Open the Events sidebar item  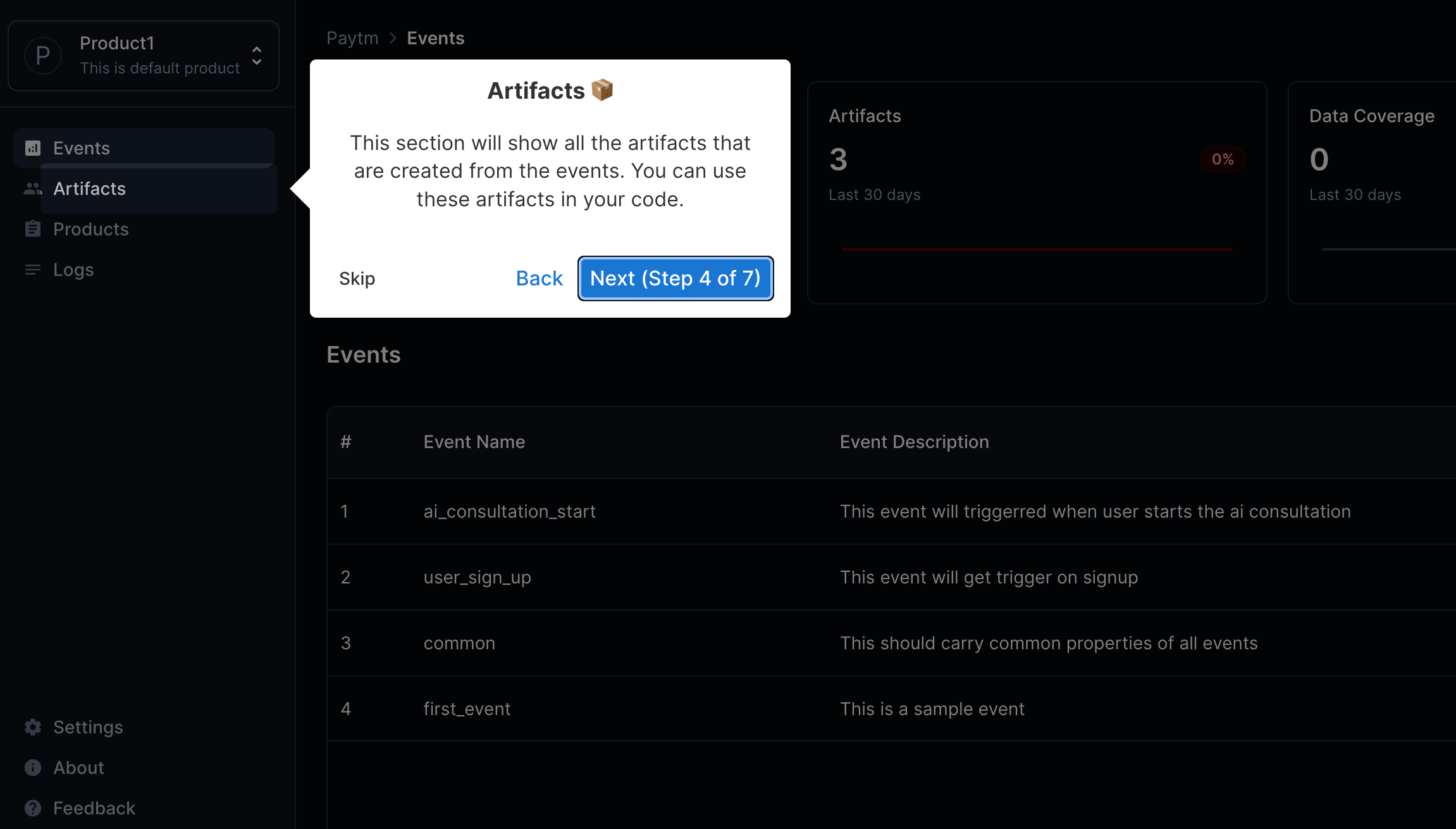[144, 148]
